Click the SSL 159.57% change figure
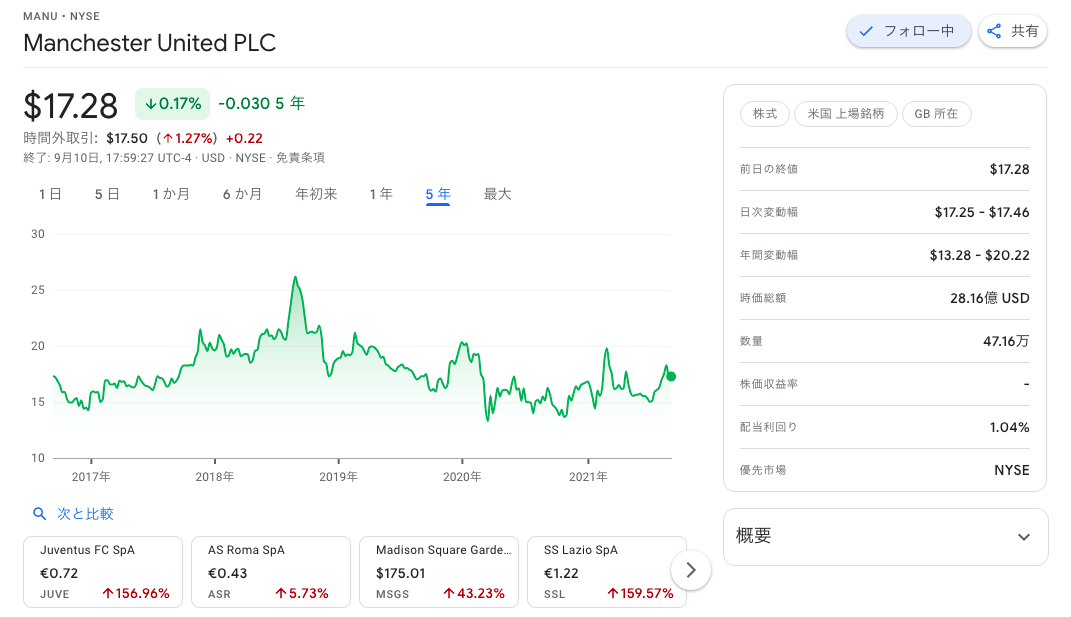This screenshot has width=1071, height=617. [640, 594]
